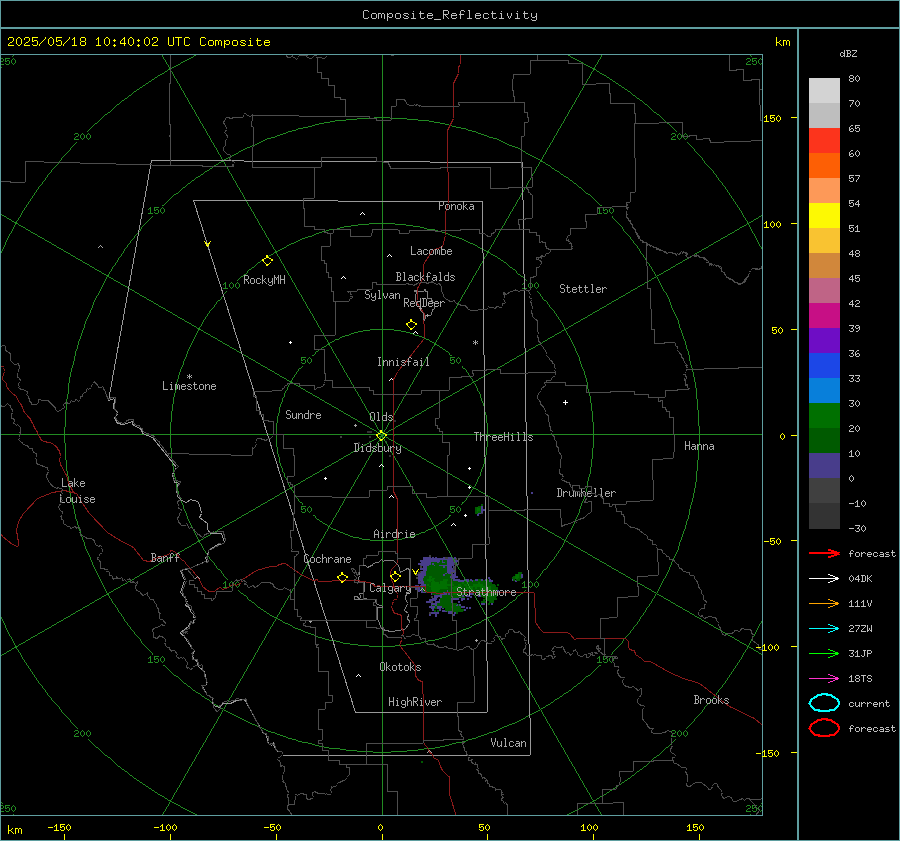Click the Olds city label
900x841 pixels.
click(x=381, y=417)
